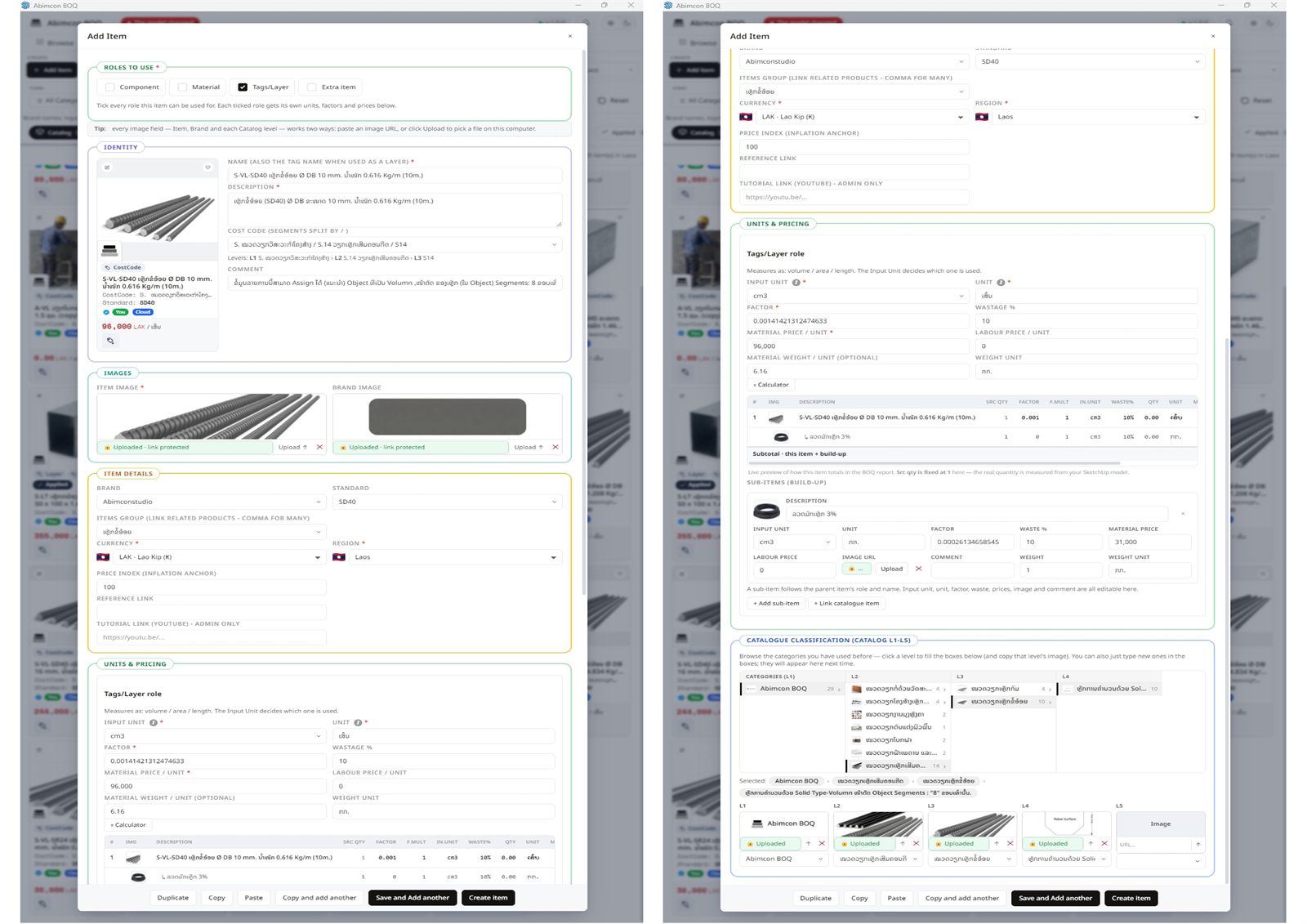Image resolution: width=1307 pixels, height=924 pixels.
Task: Click the L5 image URL field
Action: coord(1153,845)
